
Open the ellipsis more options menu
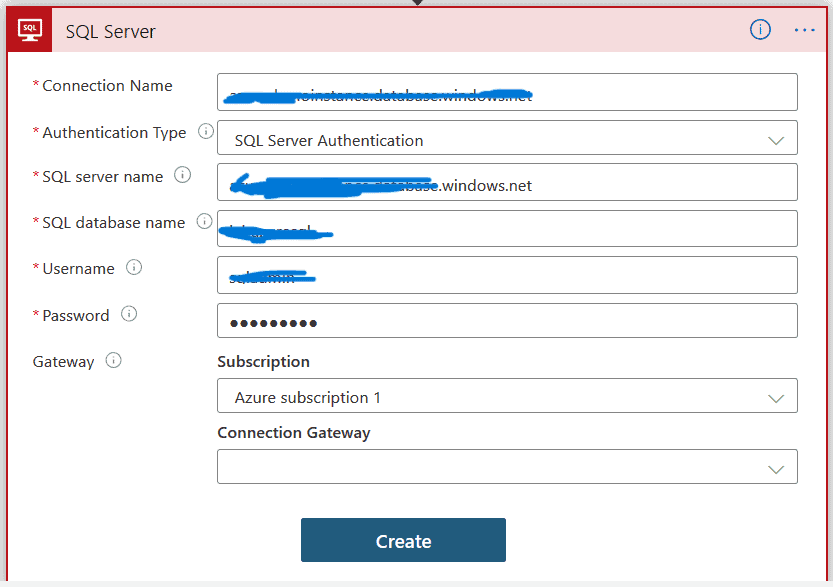coord(804,30)
